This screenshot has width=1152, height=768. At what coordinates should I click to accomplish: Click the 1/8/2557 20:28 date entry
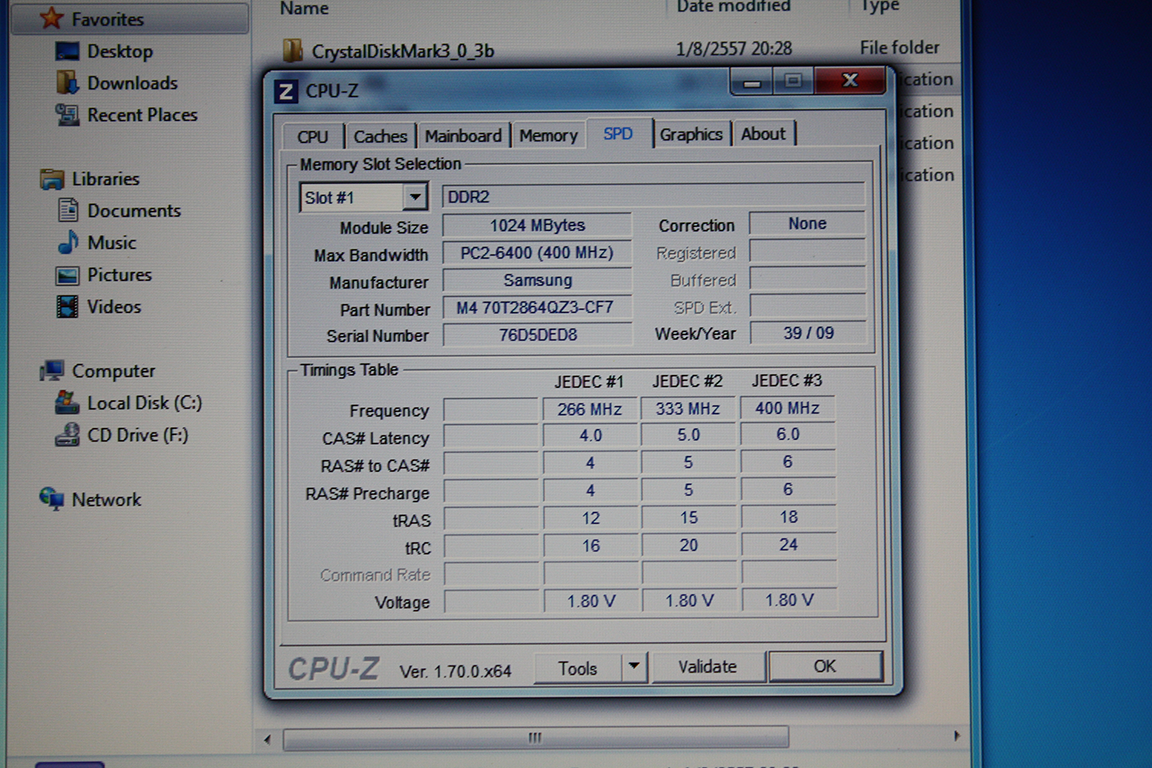(733, 49)
